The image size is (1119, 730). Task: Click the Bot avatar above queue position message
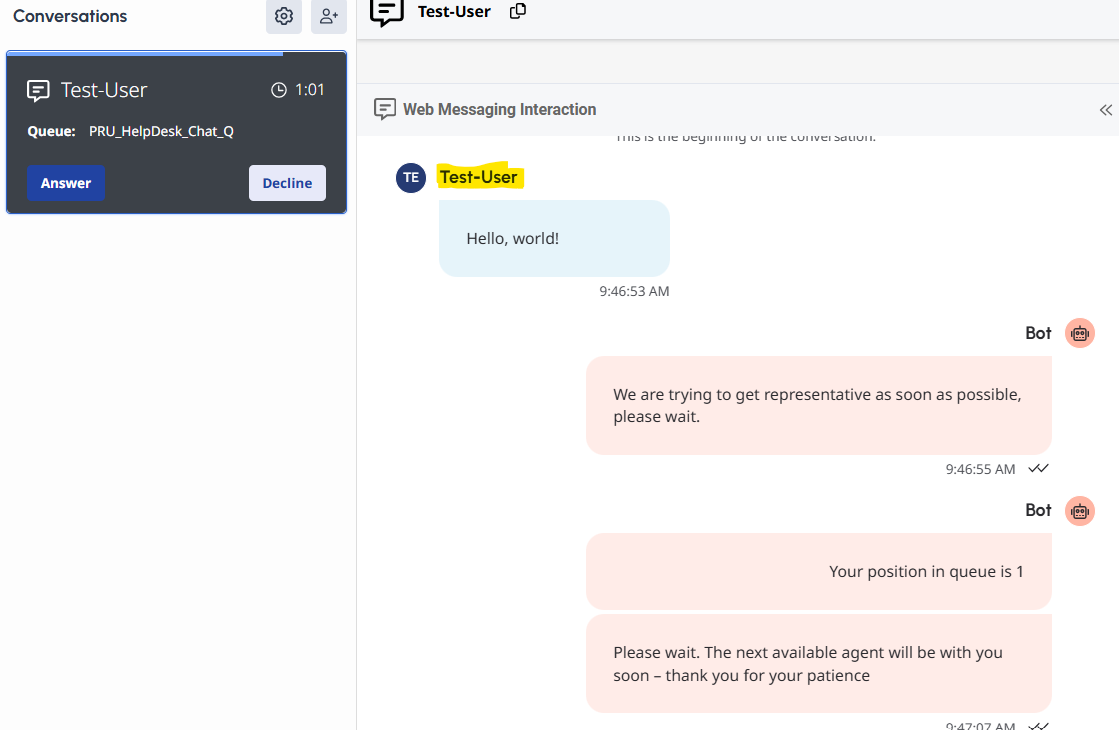pyautogui.click(x=1080, y=511)
